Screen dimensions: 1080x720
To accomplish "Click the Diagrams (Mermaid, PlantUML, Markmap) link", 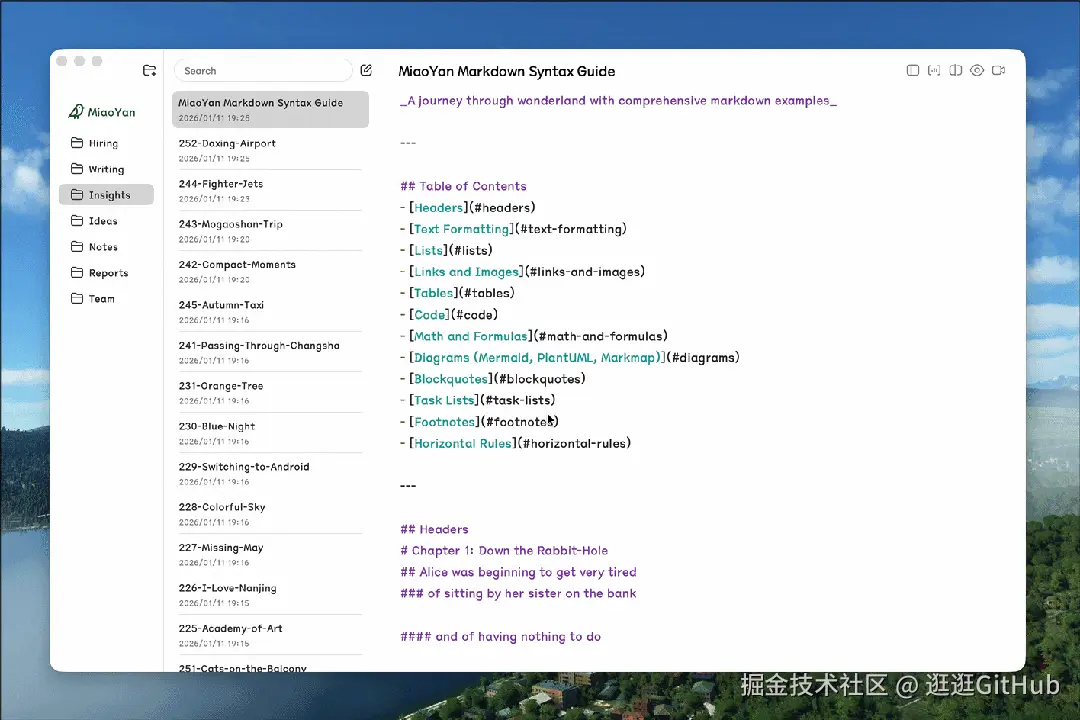I will click(x=537, y=357).
